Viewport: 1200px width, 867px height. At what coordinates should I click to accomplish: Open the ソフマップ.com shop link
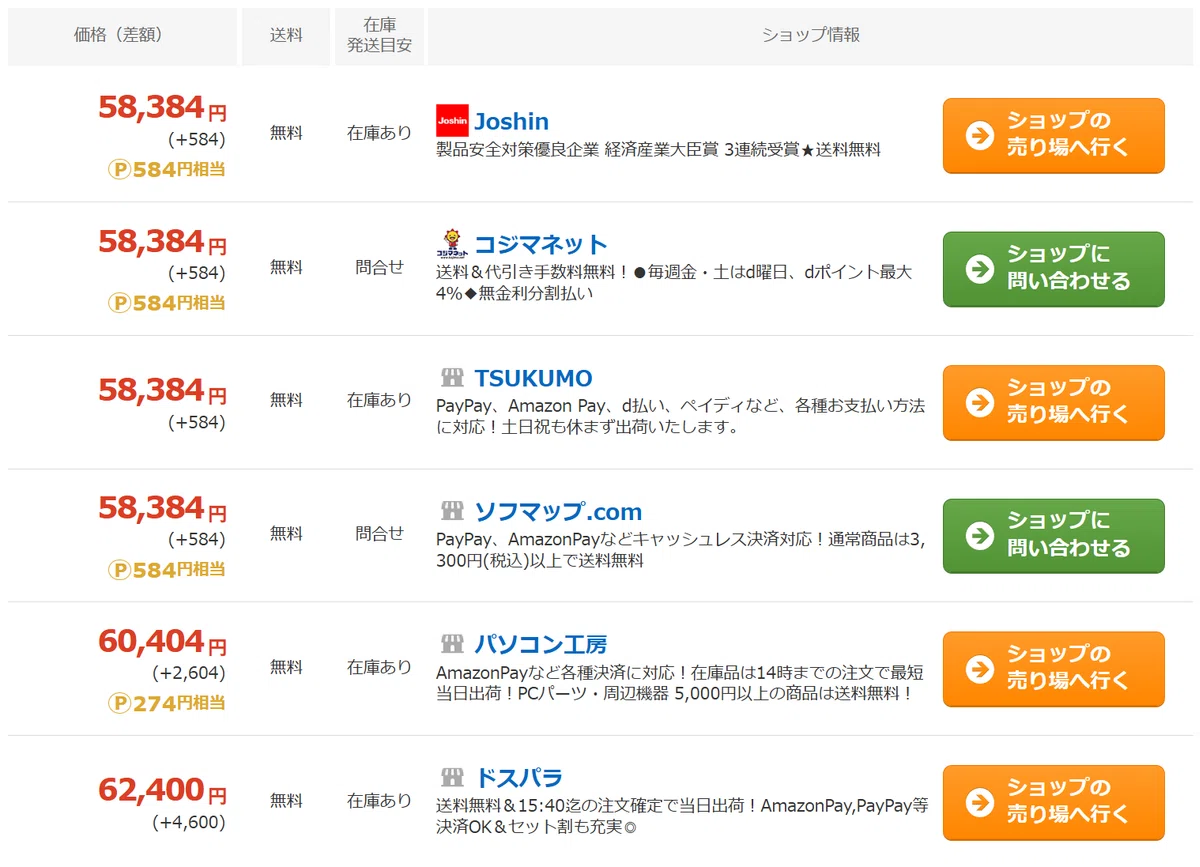tap(558, 511)
